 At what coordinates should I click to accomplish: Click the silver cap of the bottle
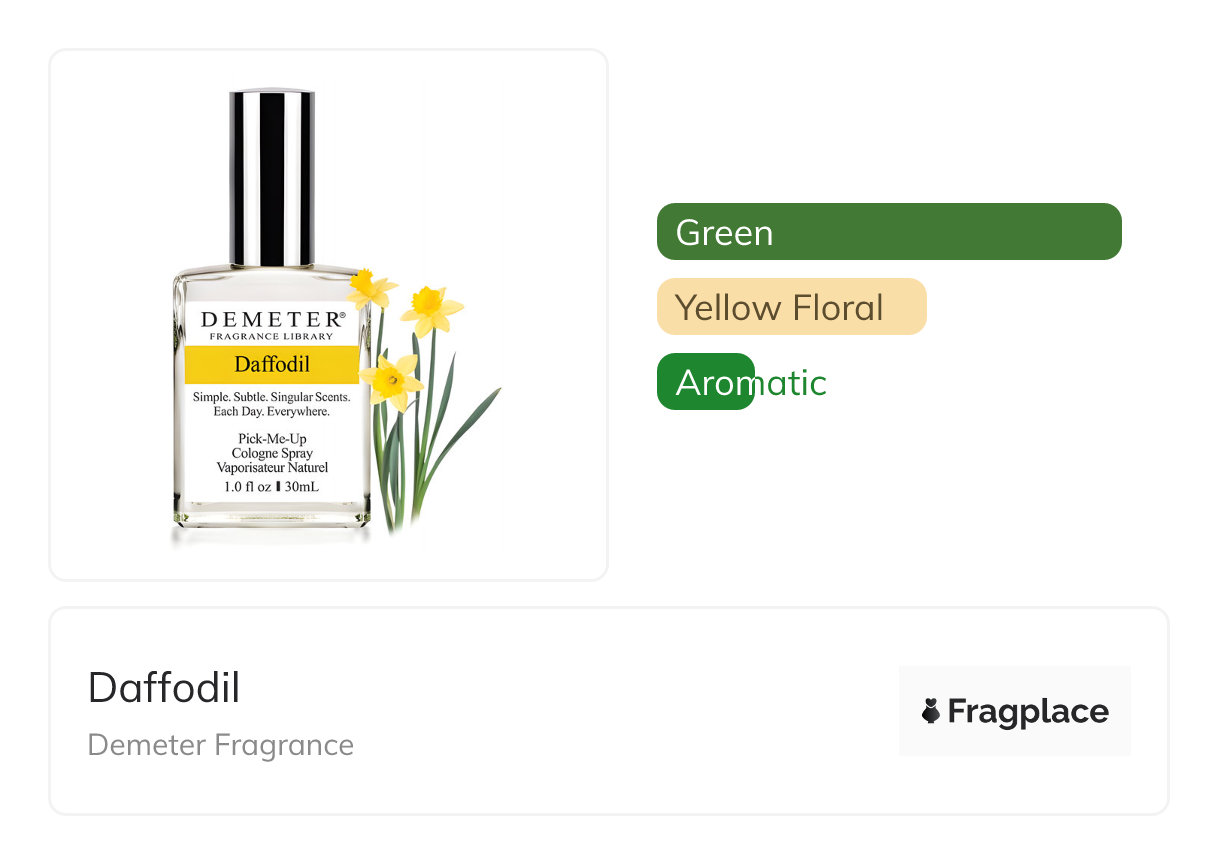pyautogui.click(x=272, y=177)
